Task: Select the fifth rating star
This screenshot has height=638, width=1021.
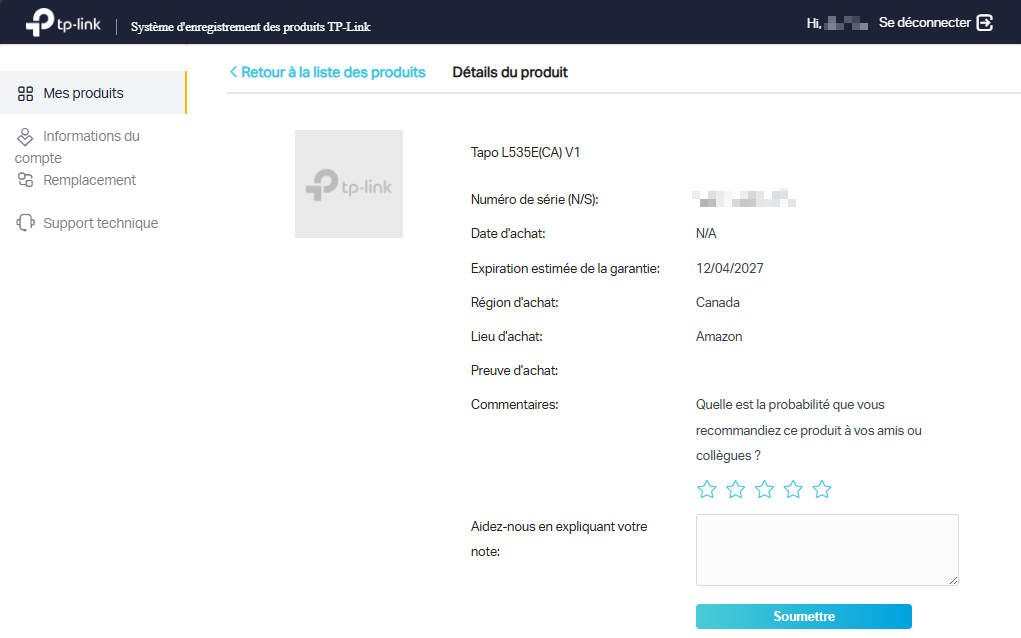Action: click(x=822, y=489)
